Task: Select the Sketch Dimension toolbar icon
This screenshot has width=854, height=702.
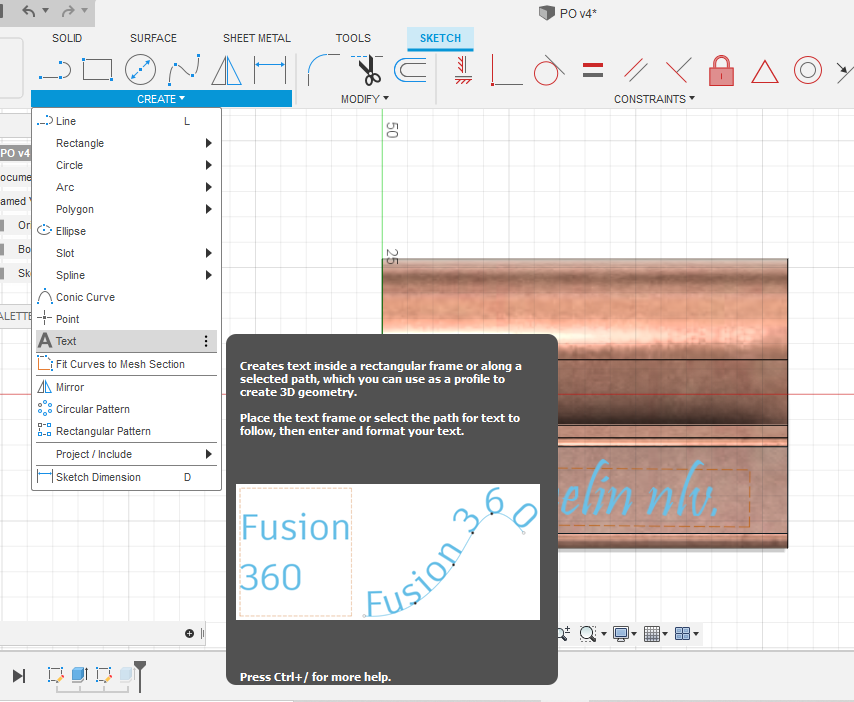Action: coord(270,70)
